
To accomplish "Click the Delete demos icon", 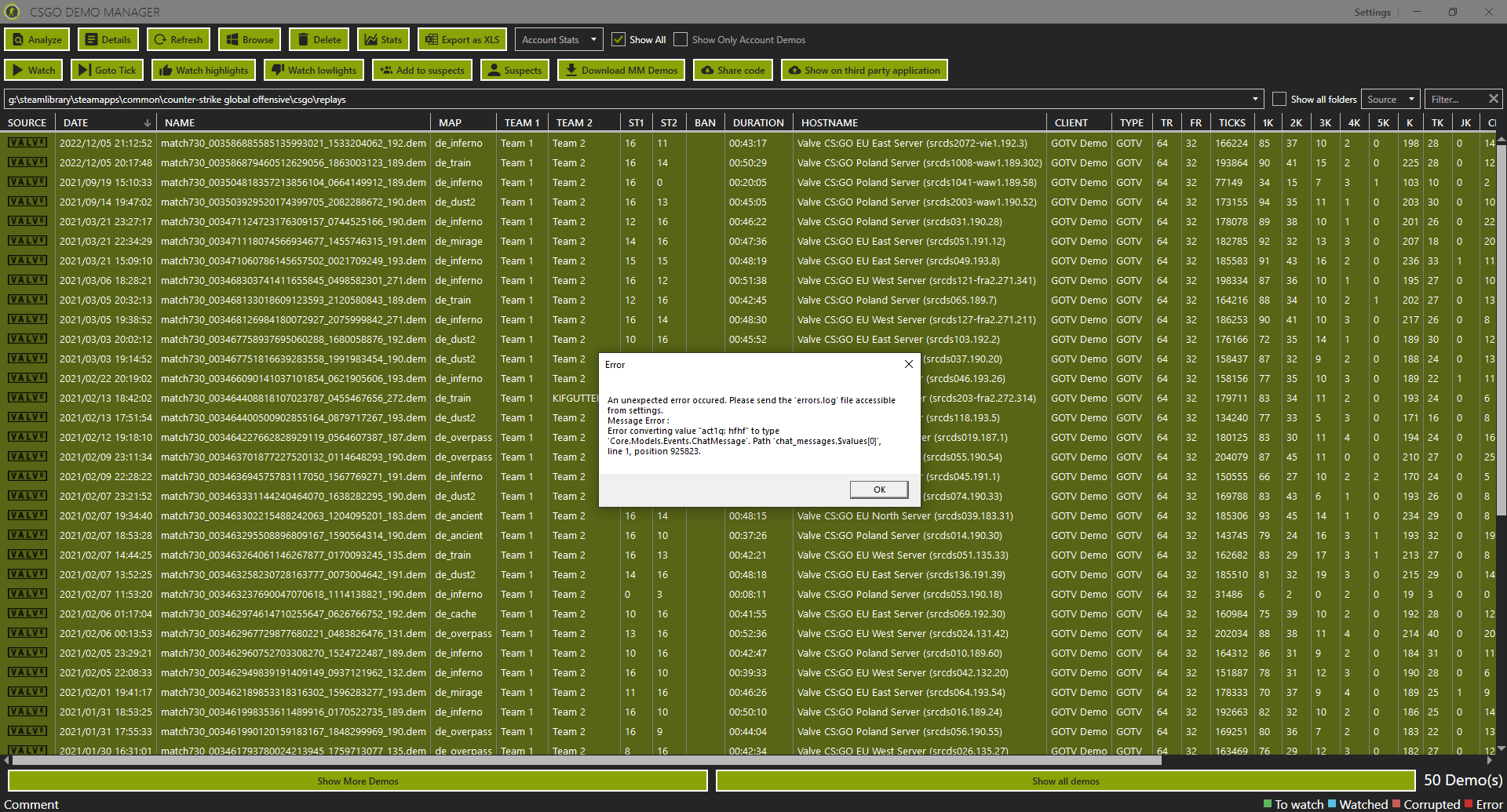I will tap(319, 39).
